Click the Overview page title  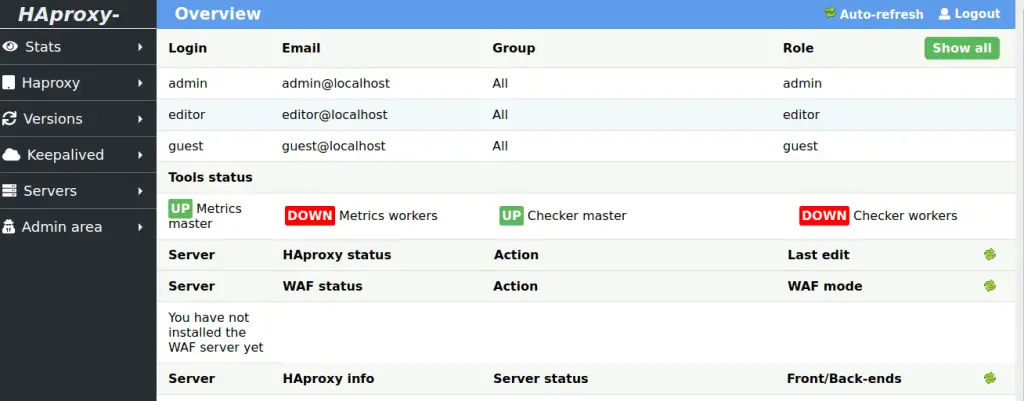(x=217, y=14)
